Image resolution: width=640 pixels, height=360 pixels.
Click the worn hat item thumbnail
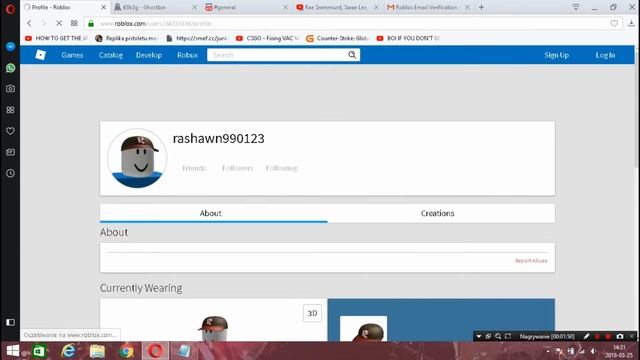[363, 329]
